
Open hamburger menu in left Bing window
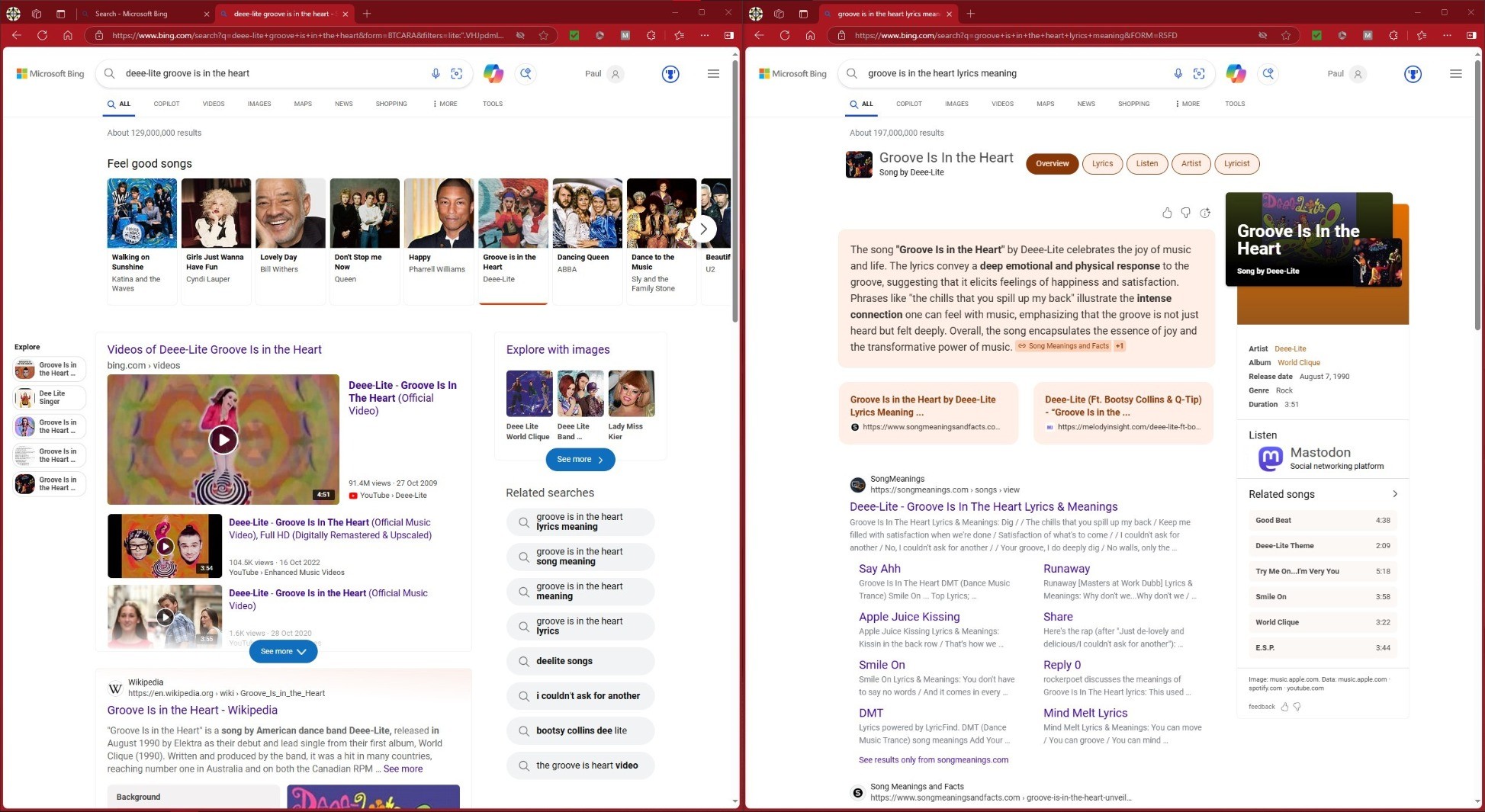[x=713, y=74]
